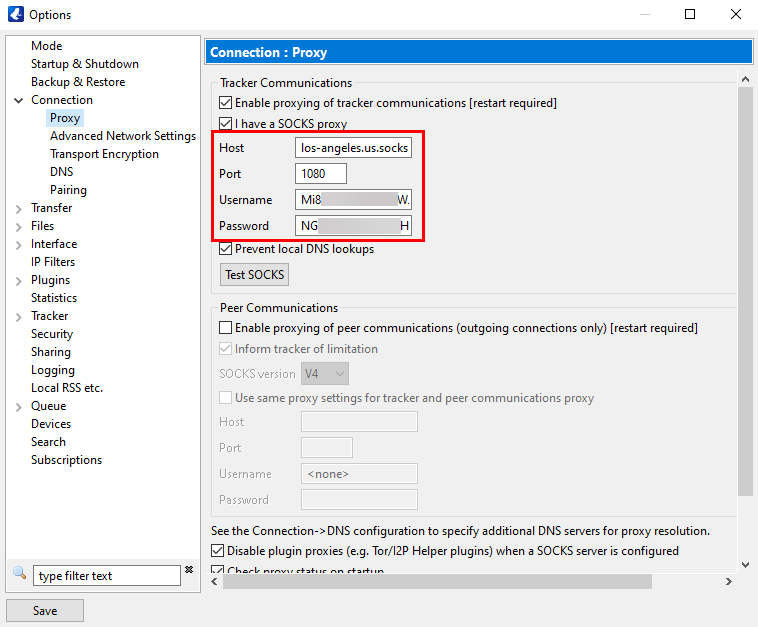Viewport: 758px width, 627px height.
Task: Open the SOCKS version dropdown
Action: (x=325, y=374)
